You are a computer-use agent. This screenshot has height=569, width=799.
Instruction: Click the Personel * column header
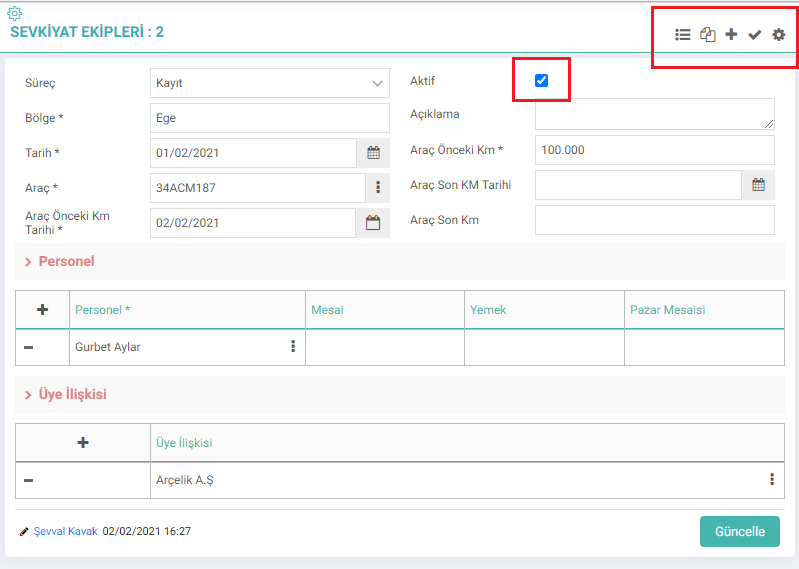(x=188, y=310)
